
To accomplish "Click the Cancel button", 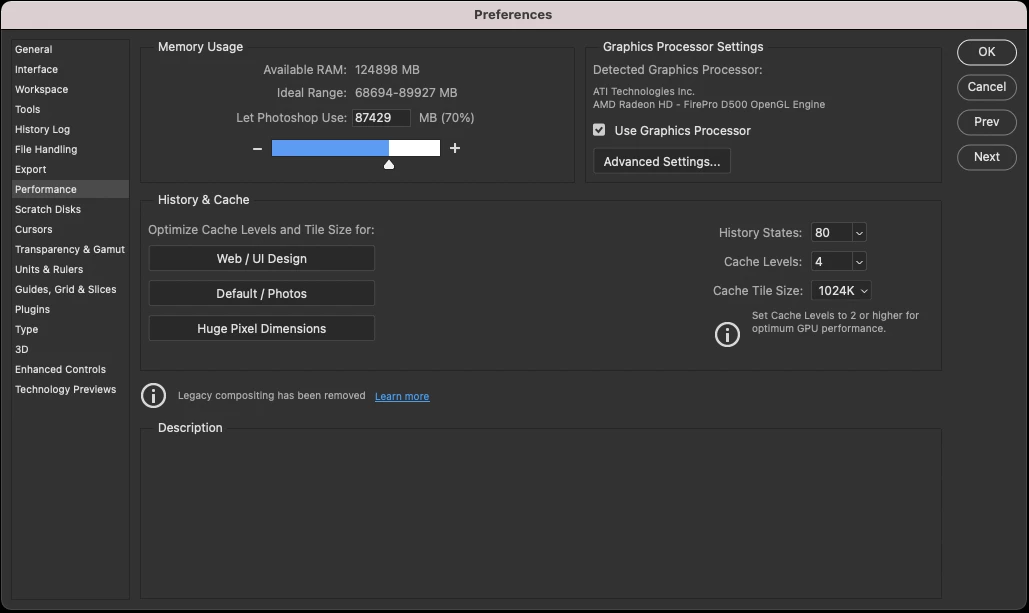I will pyautogui.click(x=986, y=87).
